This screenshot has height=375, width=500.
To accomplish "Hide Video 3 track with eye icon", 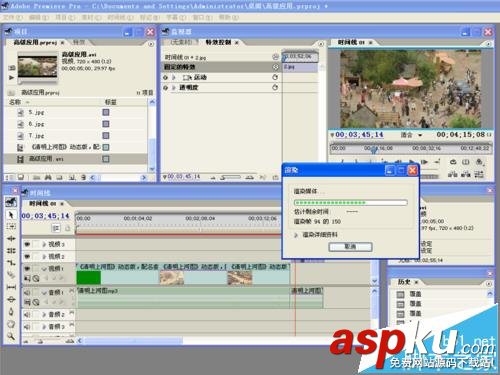I will 27,244.
